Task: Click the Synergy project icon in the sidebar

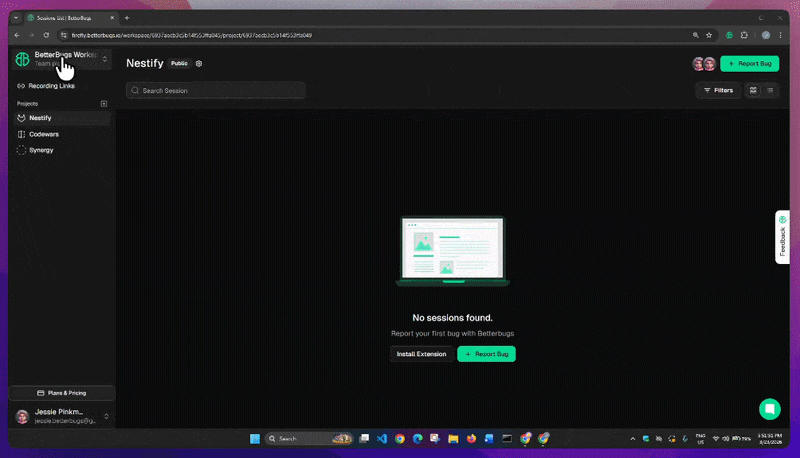Action: (21, 150)
